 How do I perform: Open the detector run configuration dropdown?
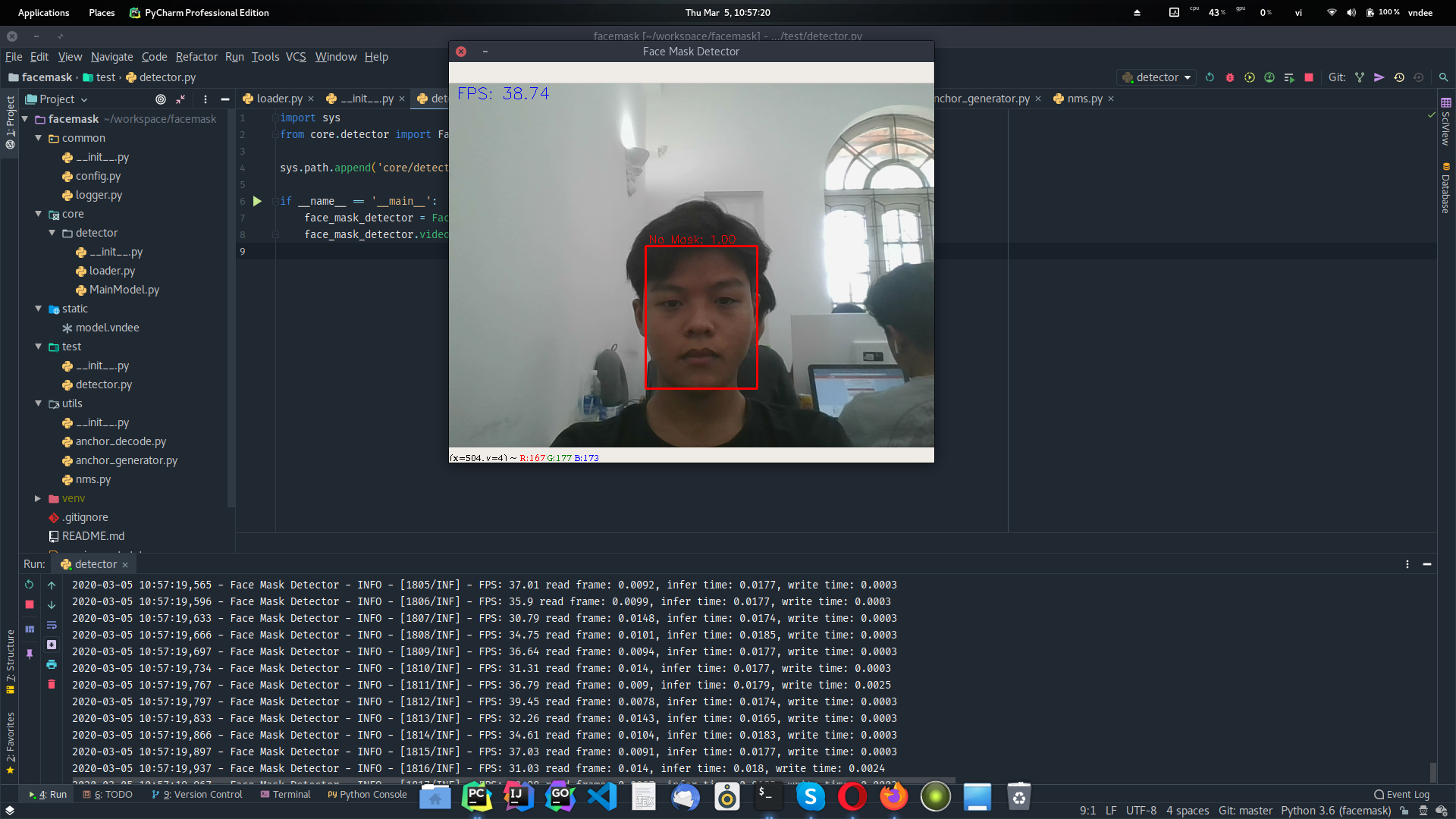pyautogui.click(x=1157, y=77)
